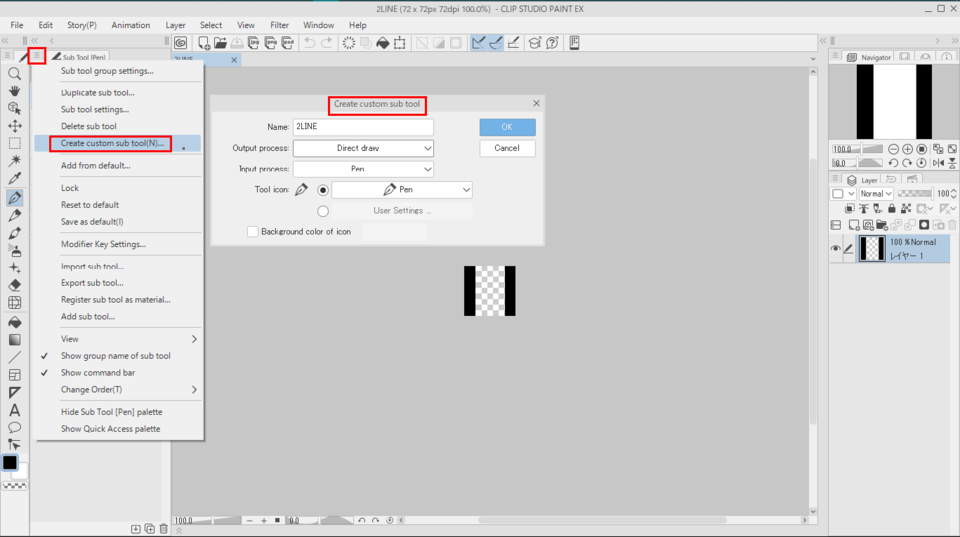Expand the View submenu
Image resolution: width=960 pixels, height=537 pixels.
click(118, 339)
